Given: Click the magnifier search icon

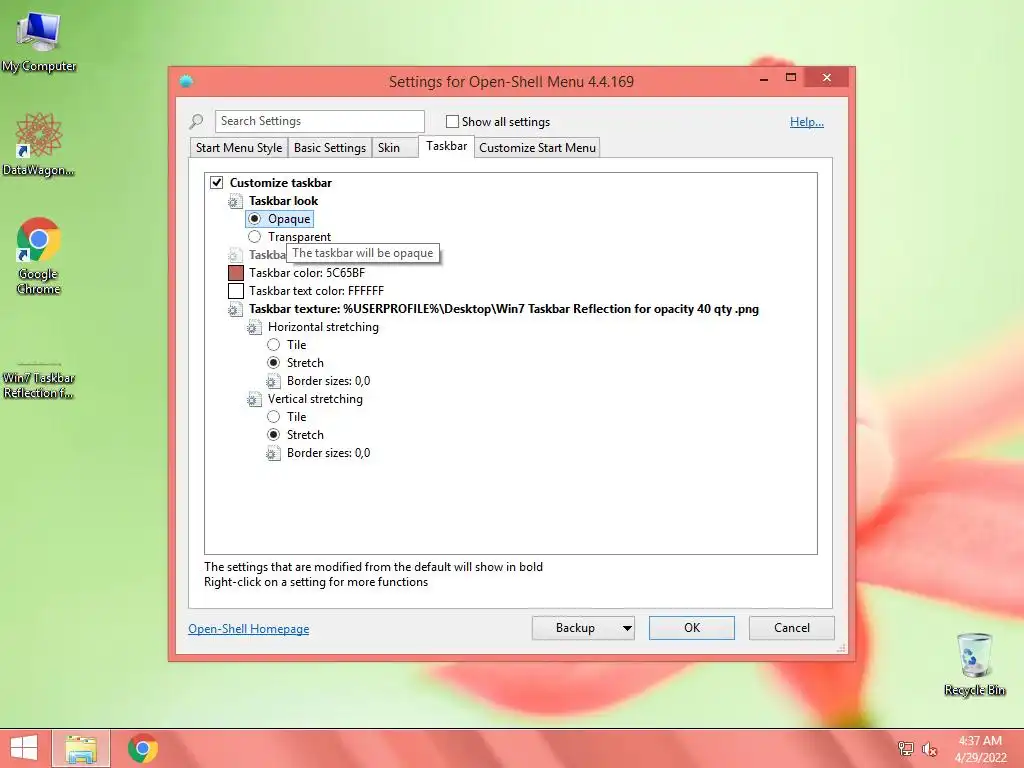Looking at the screenshot, I should tap(196, 121).
